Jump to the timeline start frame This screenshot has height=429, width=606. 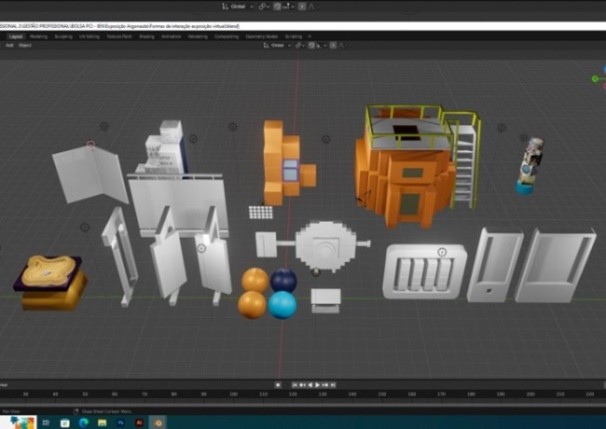[x=295, y=384]
